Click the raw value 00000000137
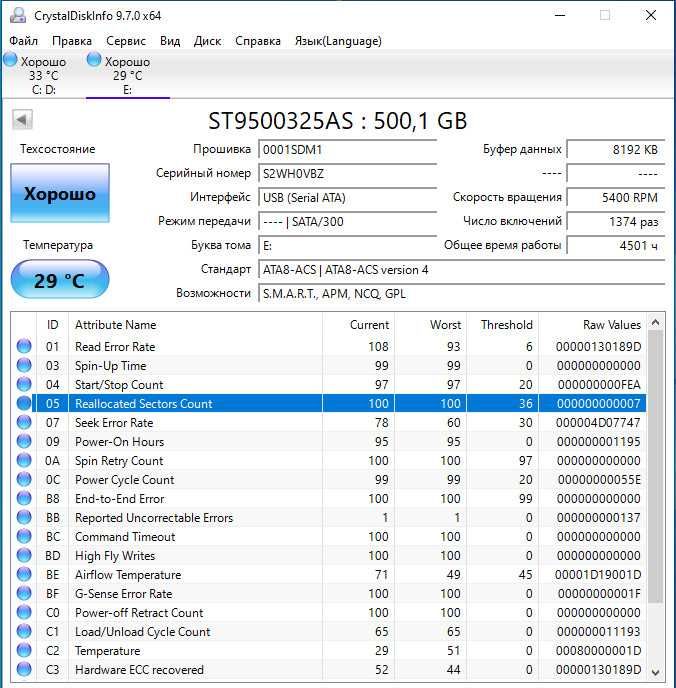676x688 pixels. [x=598, y=518]
